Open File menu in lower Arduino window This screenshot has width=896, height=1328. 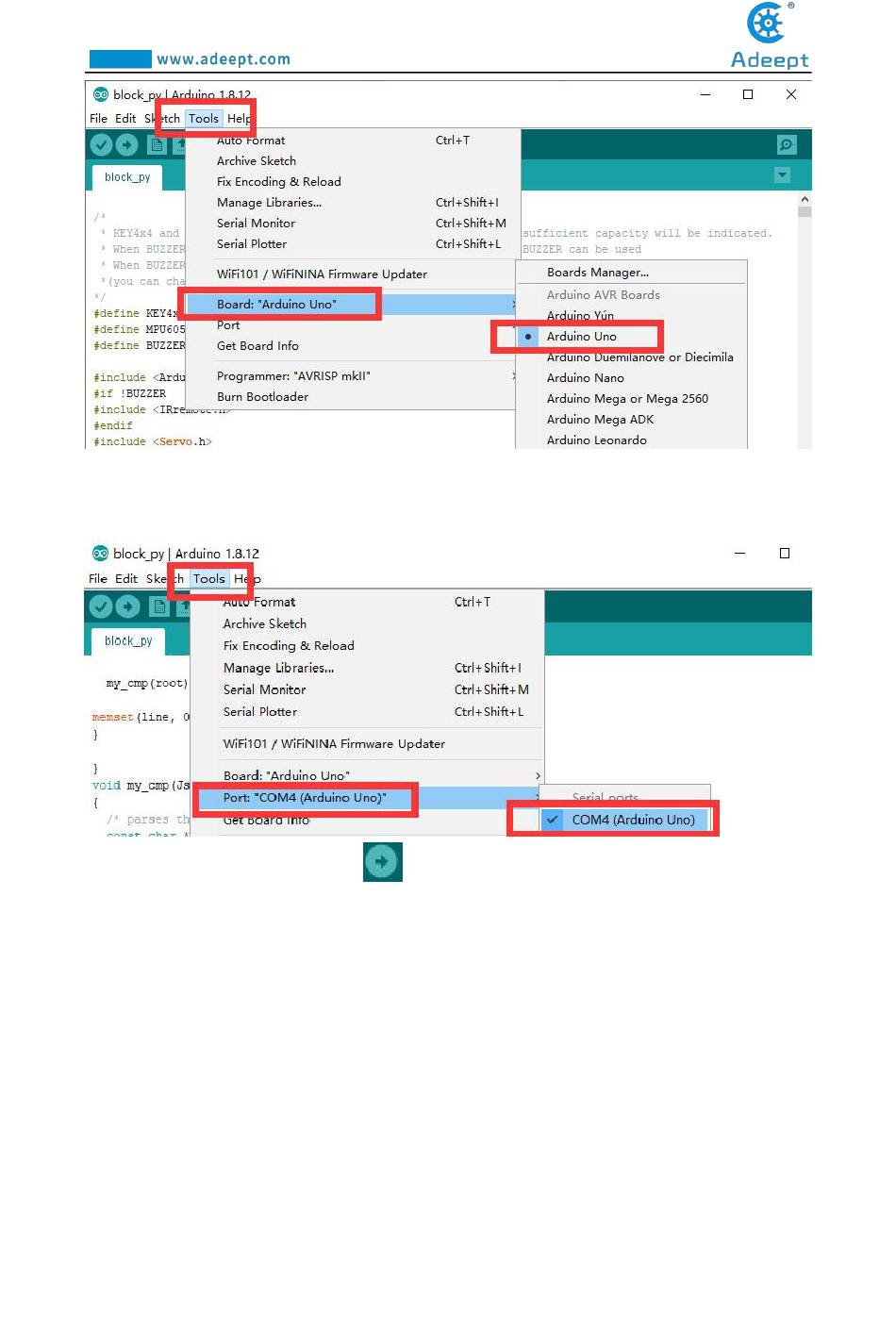coord(98,578)
